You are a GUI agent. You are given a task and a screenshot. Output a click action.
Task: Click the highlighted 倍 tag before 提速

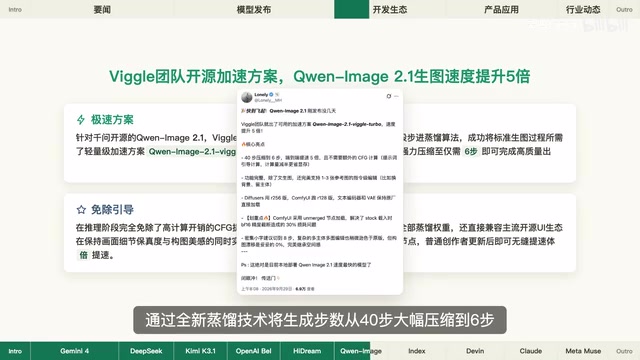83,255
